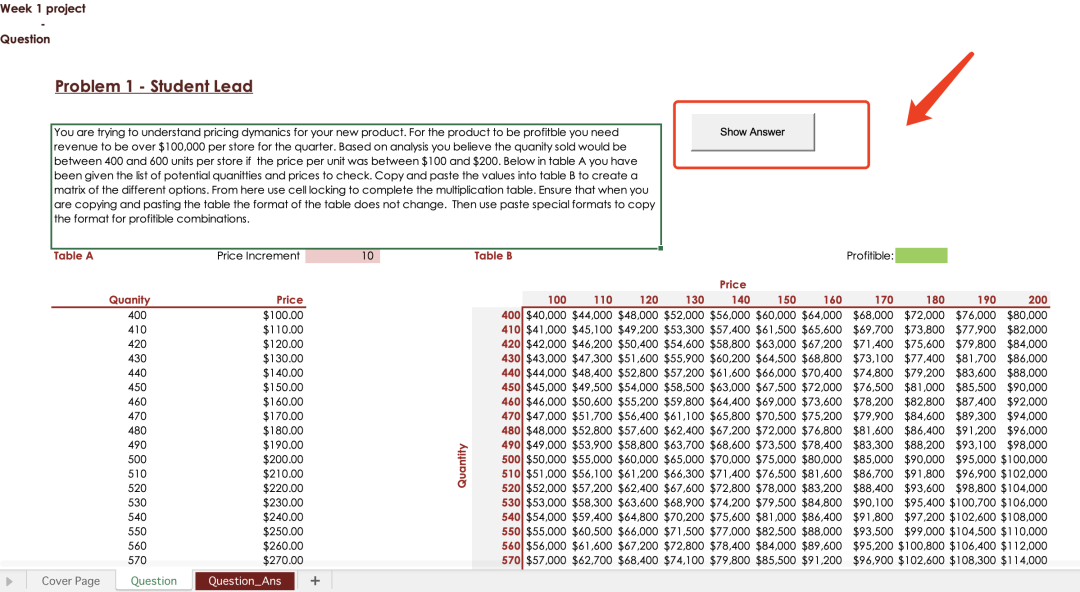The image size is (1080, 592).
Task: Click the green Profitable color cell
Action: [x=920, y=256]
